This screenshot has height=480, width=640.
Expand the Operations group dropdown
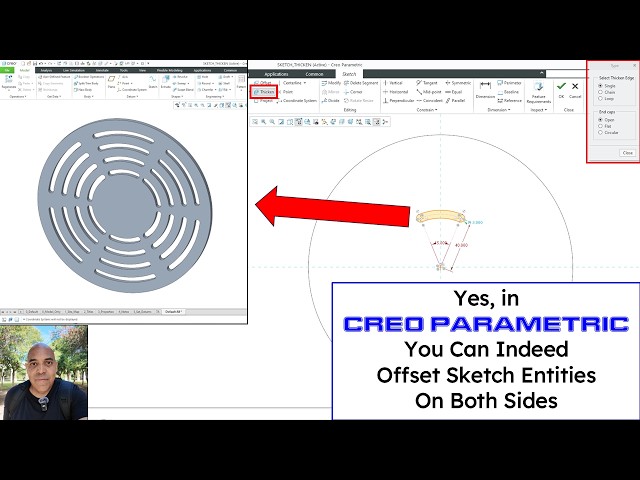coord(18,97)
